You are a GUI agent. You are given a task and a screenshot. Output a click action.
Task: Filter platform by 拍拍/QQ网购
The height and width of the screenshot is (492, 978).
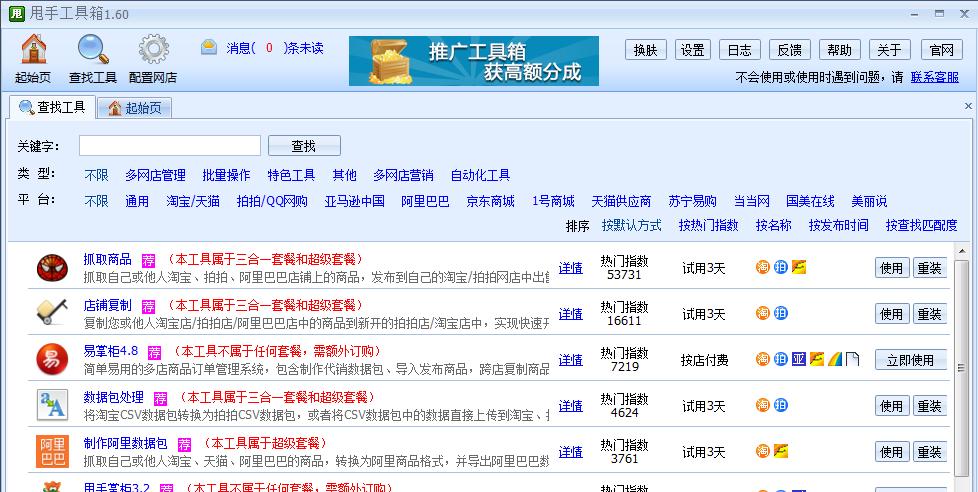[x=272, y=201]
